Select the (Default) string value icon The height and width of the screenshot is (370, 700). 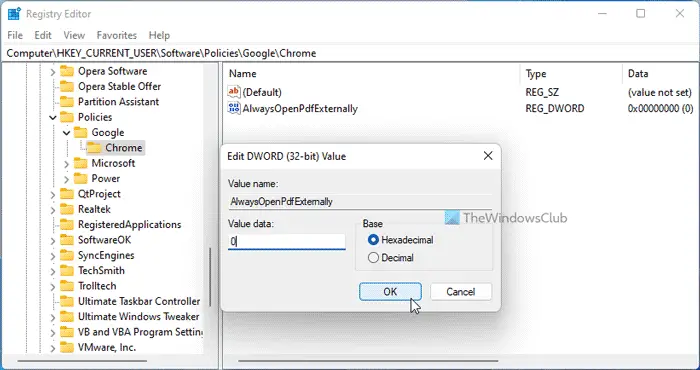click(234, 92)
